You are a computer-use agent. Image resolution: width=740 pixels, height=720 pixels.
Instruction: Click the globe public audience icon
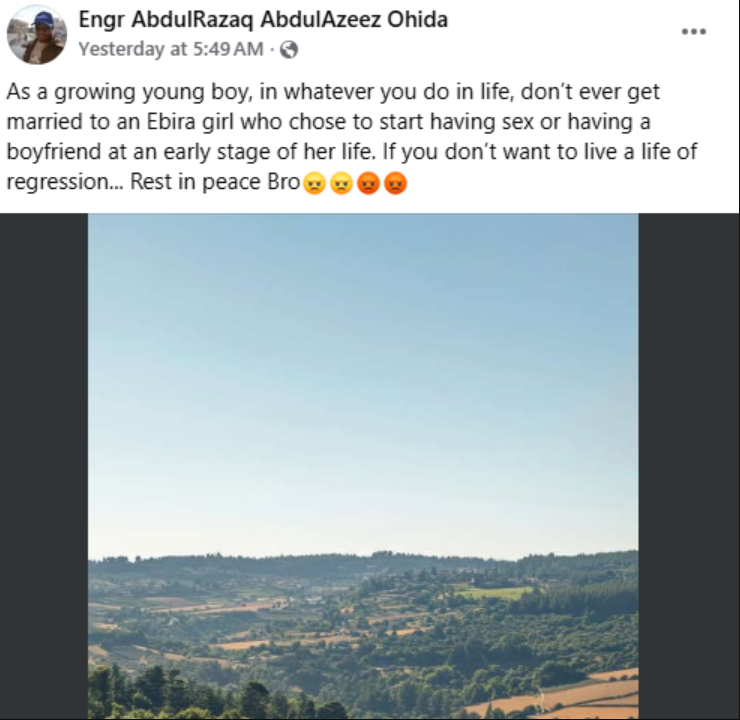[x=290, y=48]
